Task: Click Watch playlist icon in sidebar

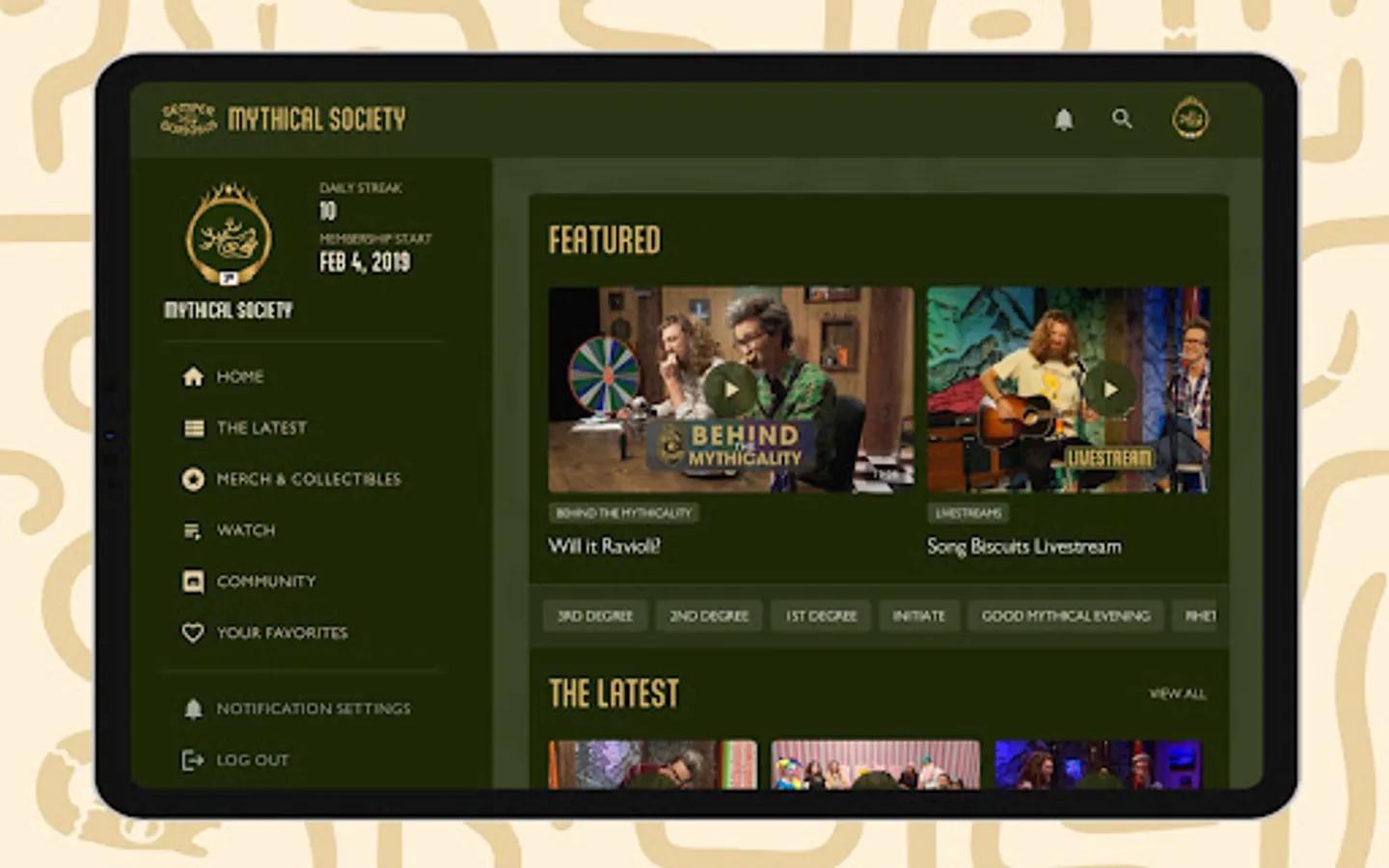Action: tap(193, 530)
